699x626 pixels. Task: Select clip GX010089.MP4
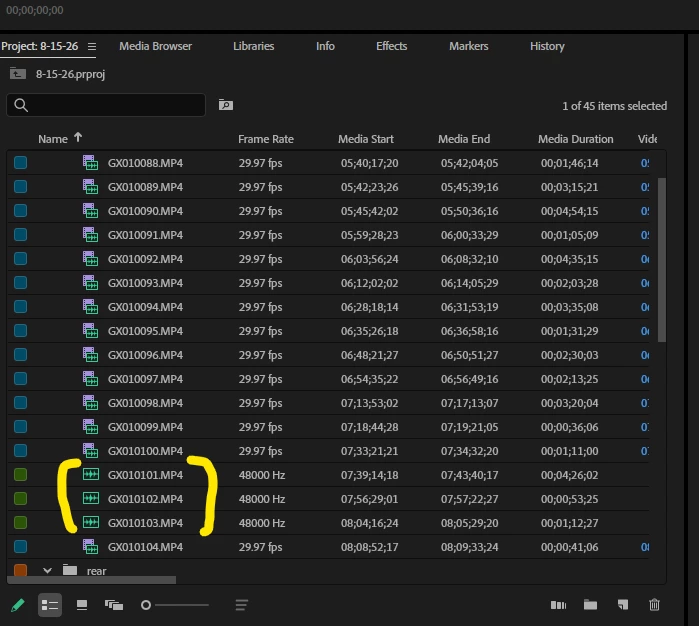point(145,187)
